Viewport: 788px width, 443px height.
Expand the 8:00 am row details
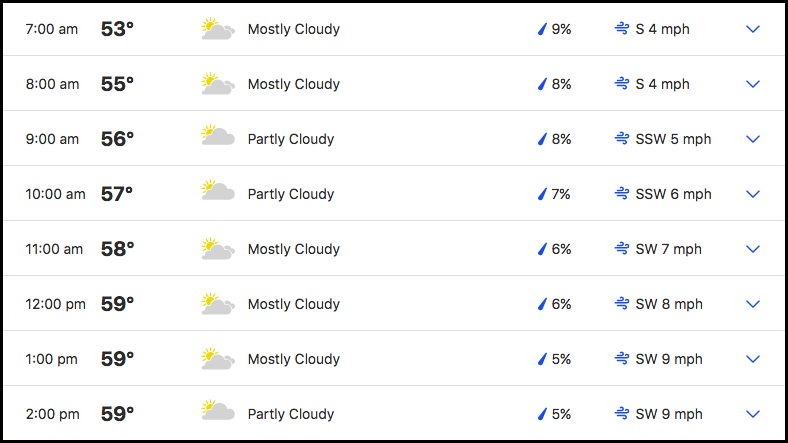[x=752, y=84]
